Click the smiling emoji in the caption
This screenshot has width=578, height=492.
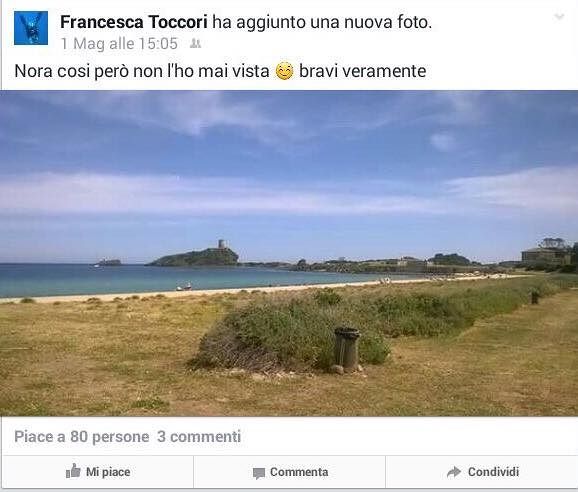click(284, 71)
